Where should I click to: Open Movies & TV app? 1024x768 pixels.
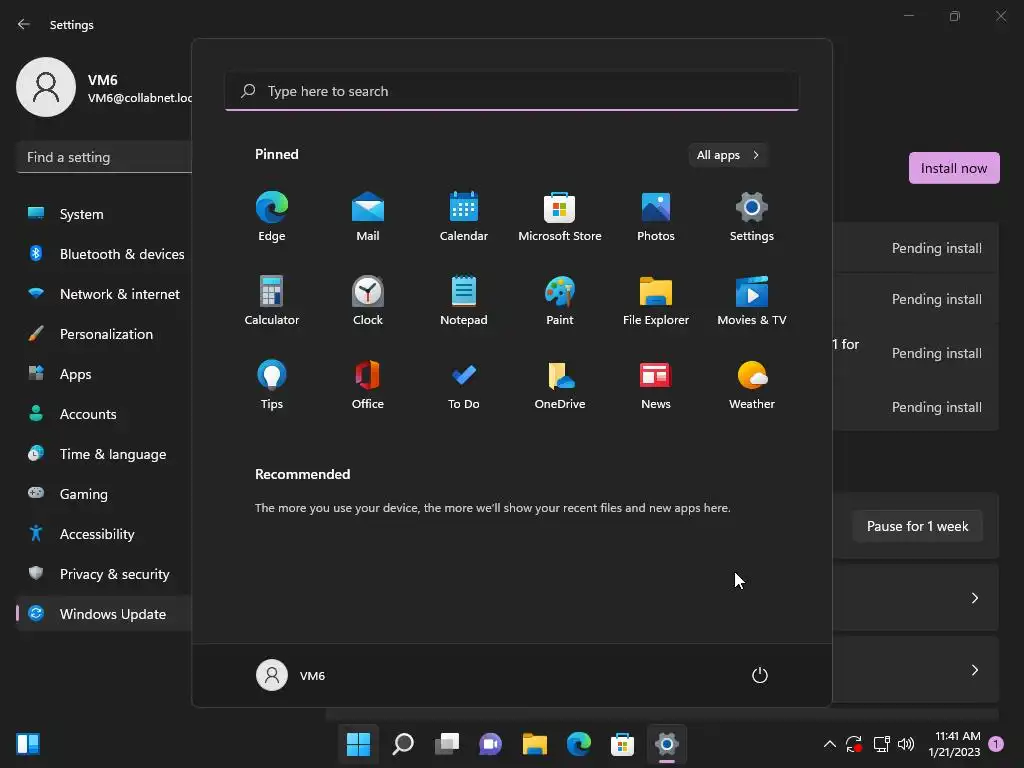[752, 300]
